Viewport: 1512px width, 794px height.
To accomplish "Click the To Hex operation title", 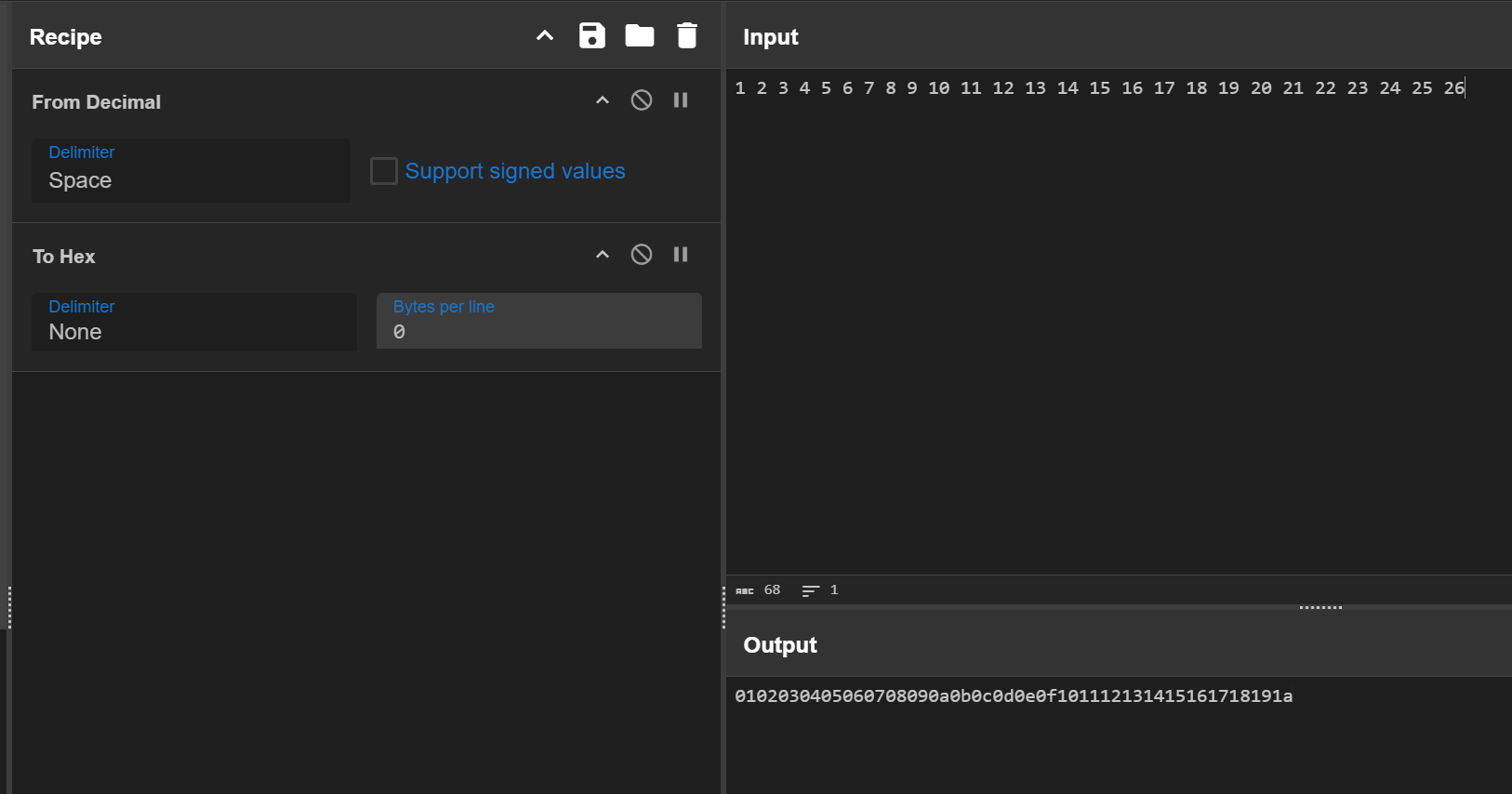I will (x=64, y=257).
